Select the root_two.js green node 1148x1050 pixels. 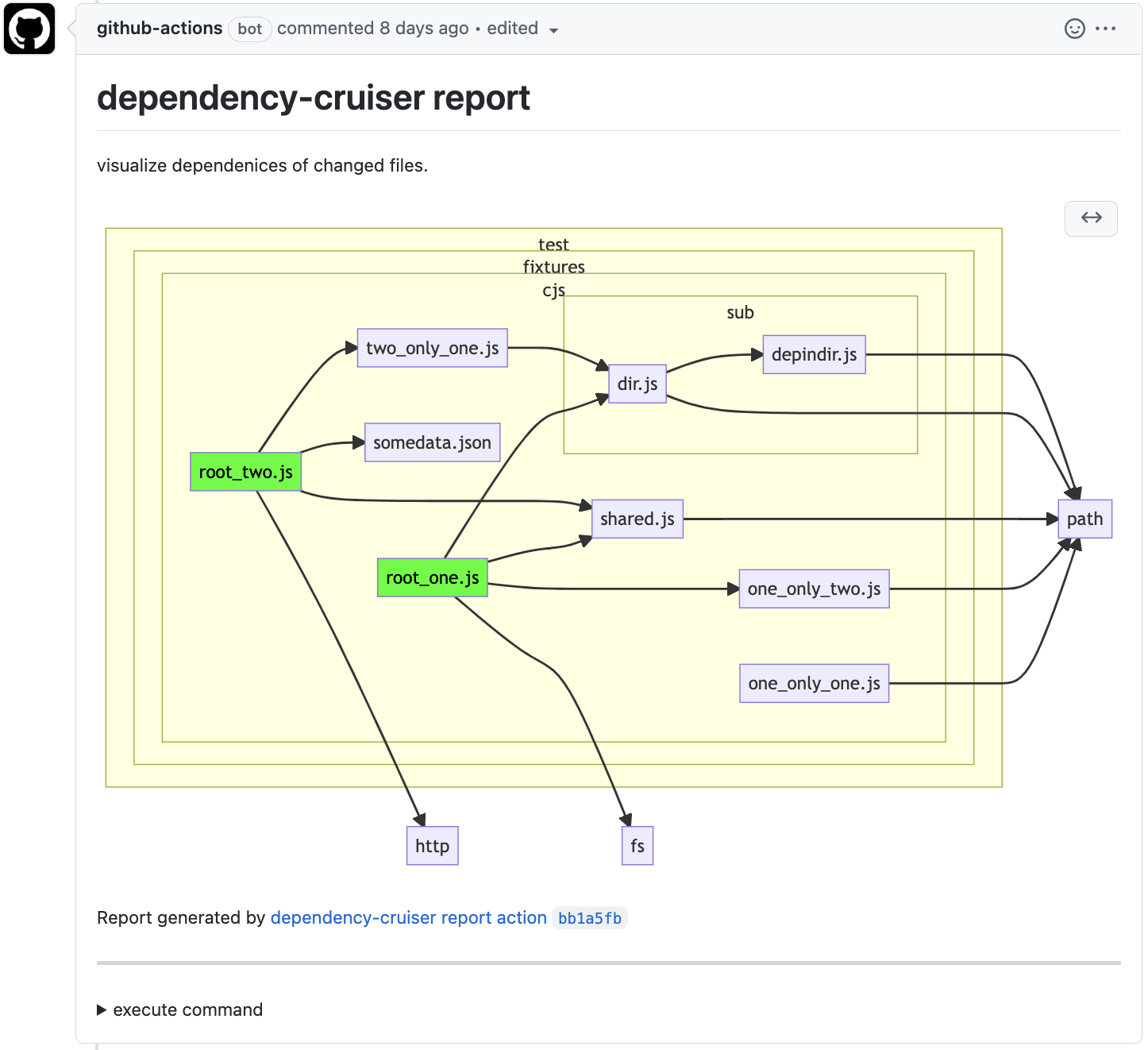point(245,472)
